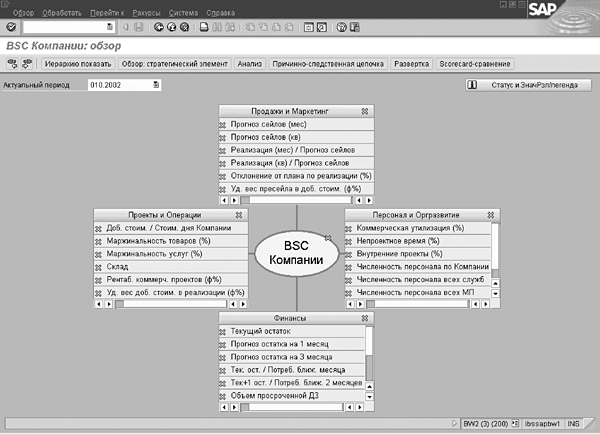Image resolution: width=600 pixels, height=435 pixels.
Task: Click the Create New Session icon
Action: click(x=309, y=27)
